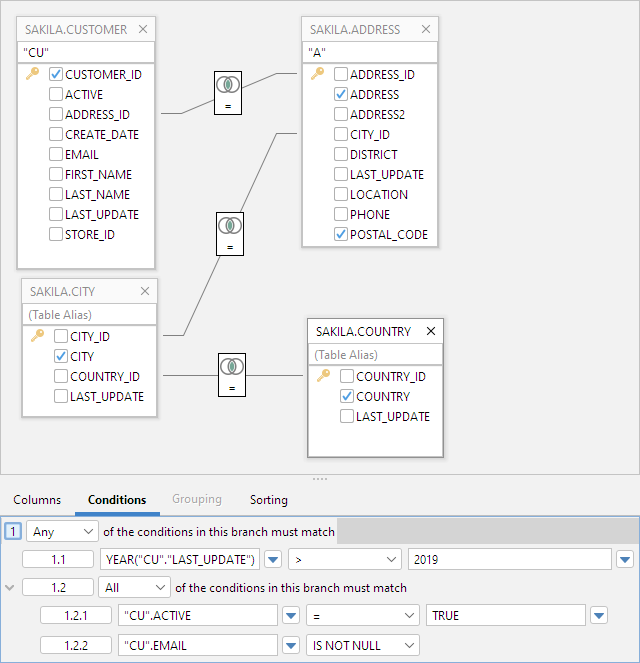Click the condition number 1.1 button
640x663 pixels.
56,558
